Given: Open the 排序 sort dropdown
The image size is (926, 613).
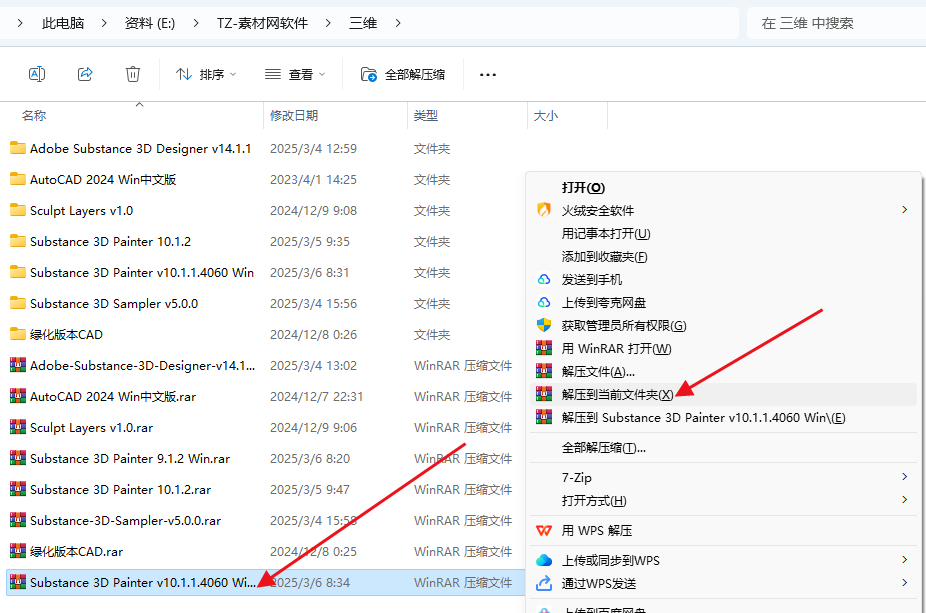Looking at the screenshot, I should [x=206, y=74].
